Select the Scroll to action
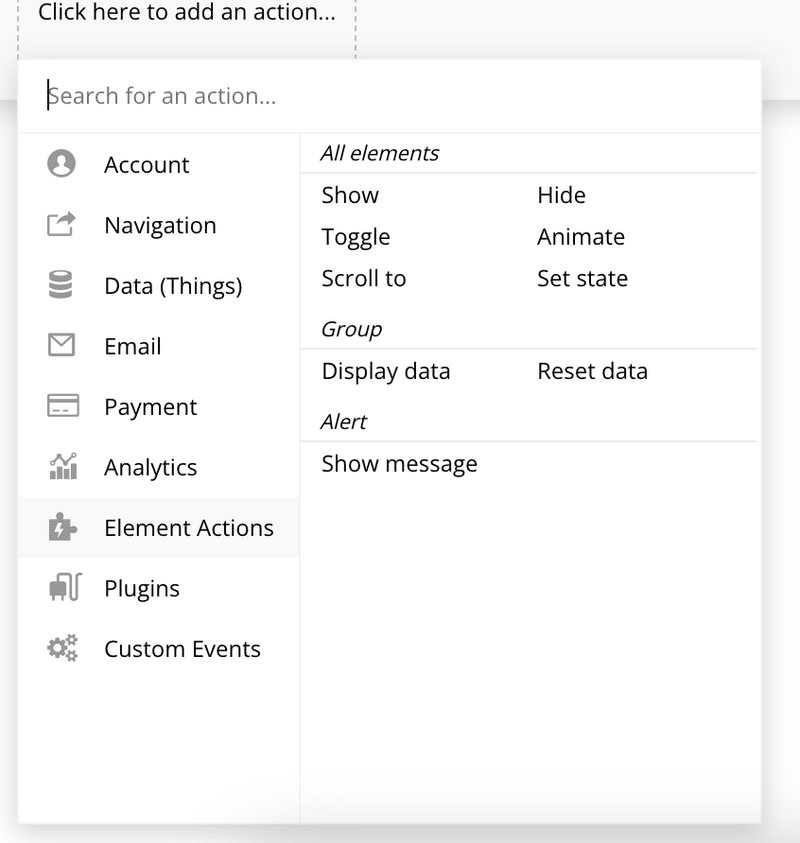 point(364,278)
